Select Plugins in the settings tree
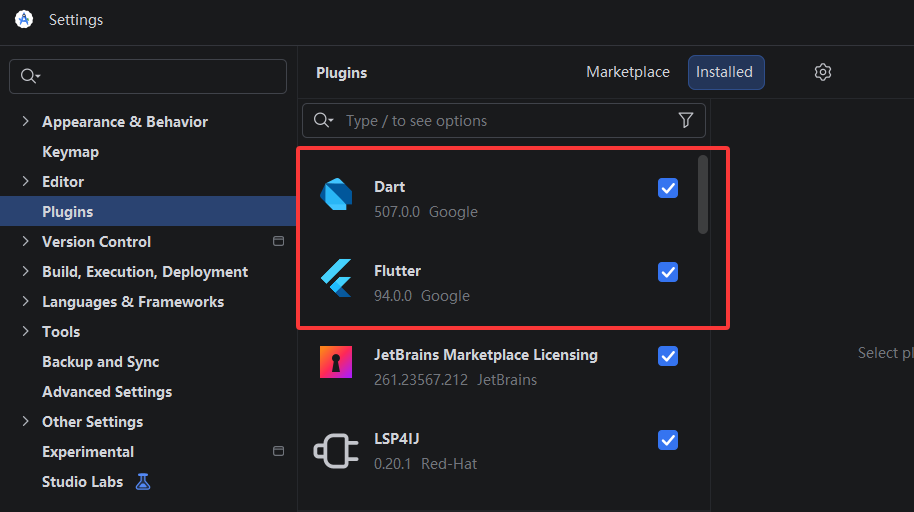Viewport: 914px width, 512px height. (x=148, y=211)
